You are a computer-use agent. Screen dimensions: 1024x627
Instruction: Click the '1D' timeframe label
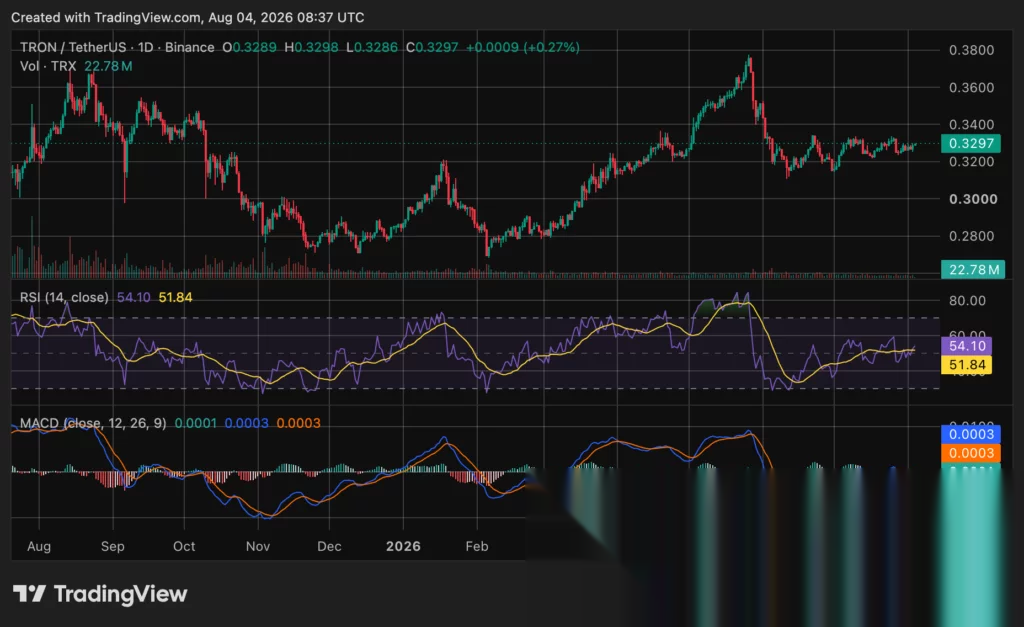[x=145, y=47]
